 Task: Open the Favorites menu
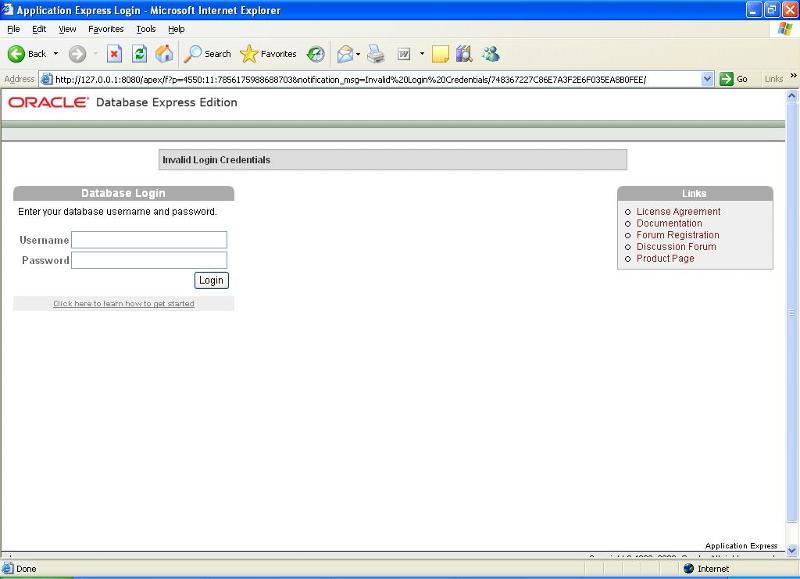point(106,29)
